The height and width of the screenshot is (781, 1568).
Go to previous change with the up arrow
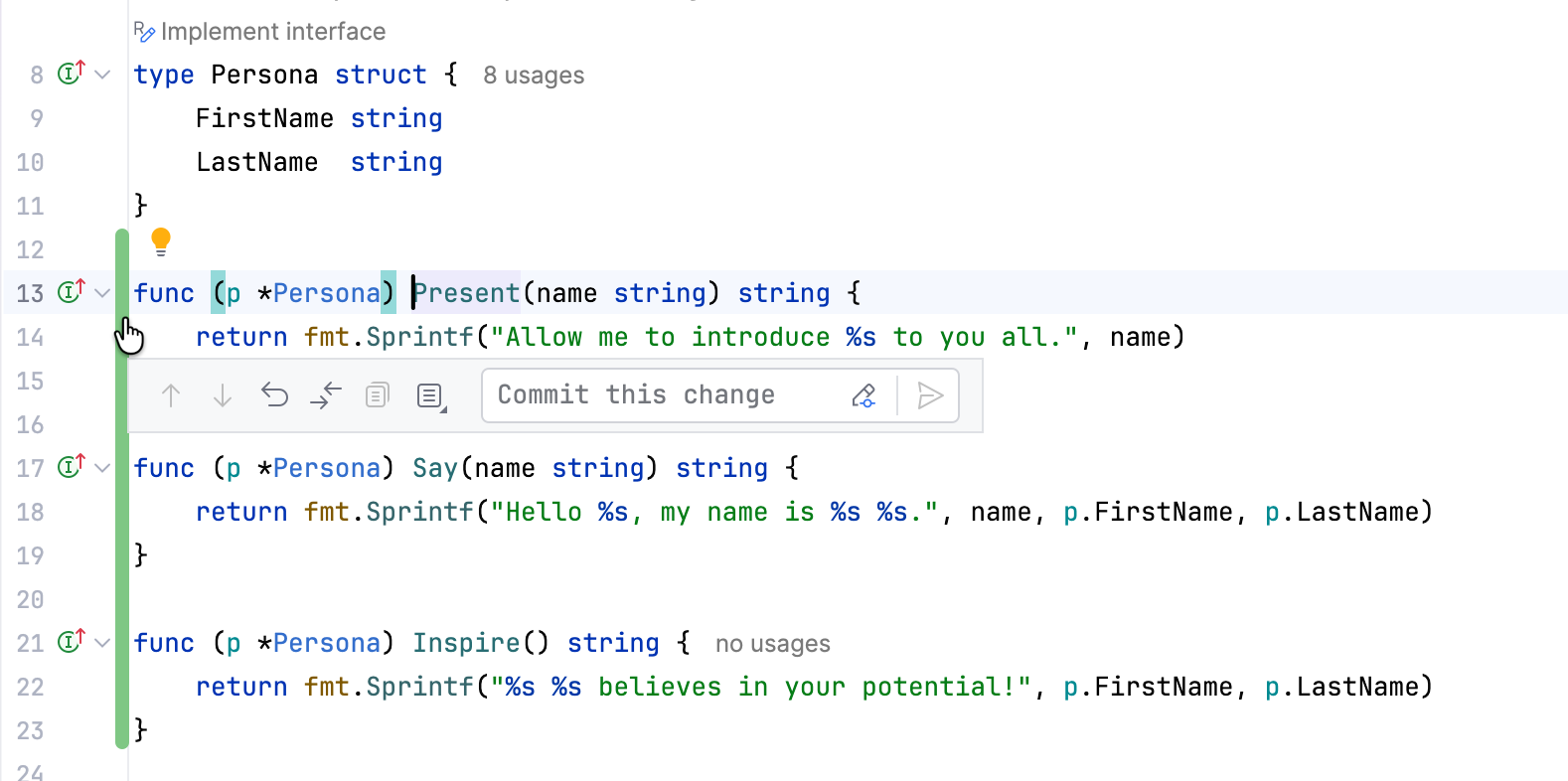[x=171, y=395]
